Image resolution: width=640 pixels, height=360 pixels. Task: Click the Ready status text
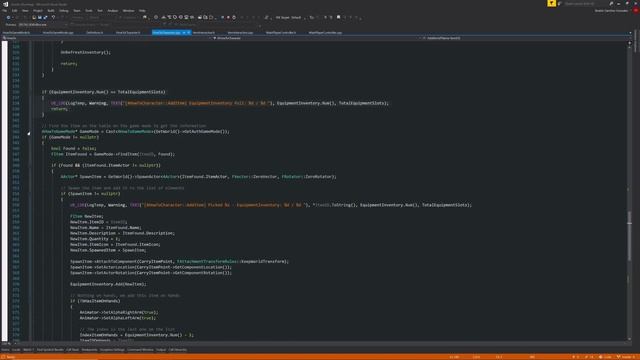[x=10, y=357]
